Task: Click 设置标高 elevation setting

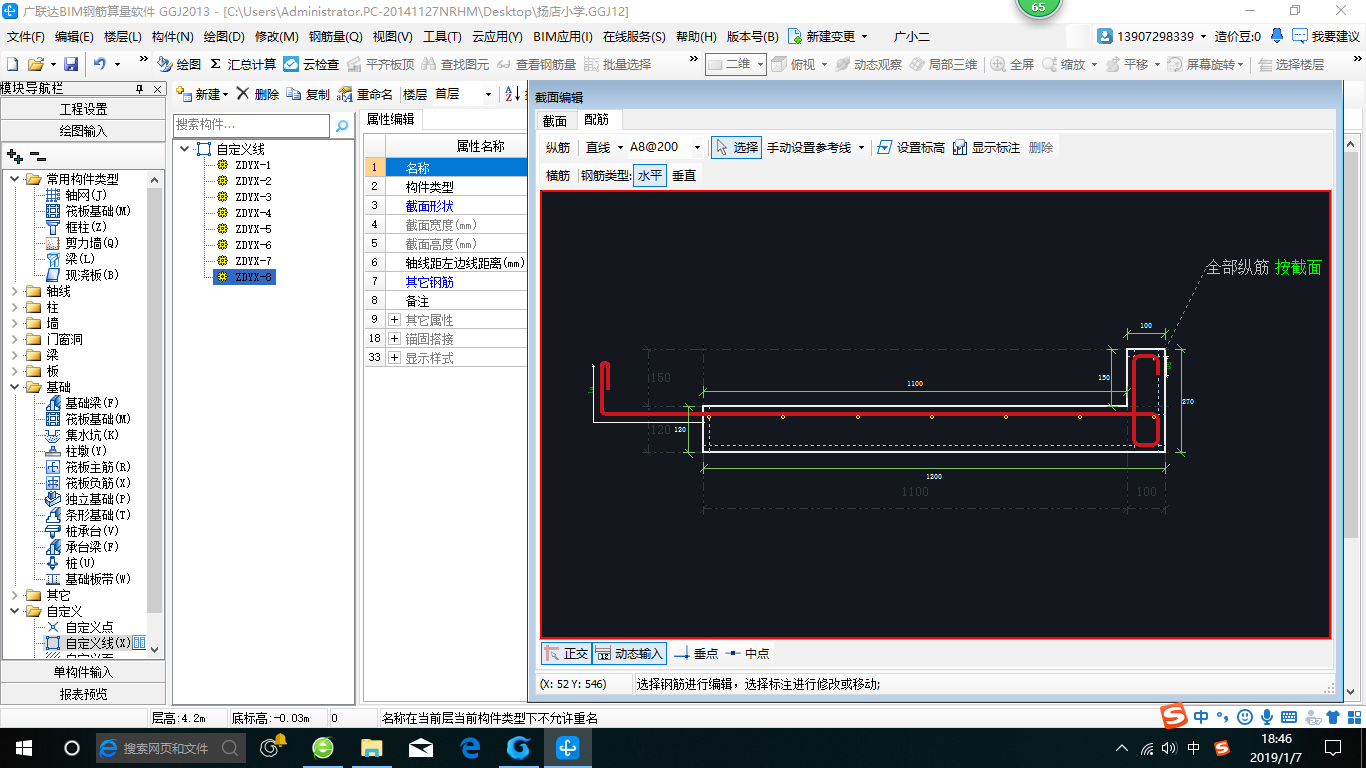Action: tap(910, 147)
